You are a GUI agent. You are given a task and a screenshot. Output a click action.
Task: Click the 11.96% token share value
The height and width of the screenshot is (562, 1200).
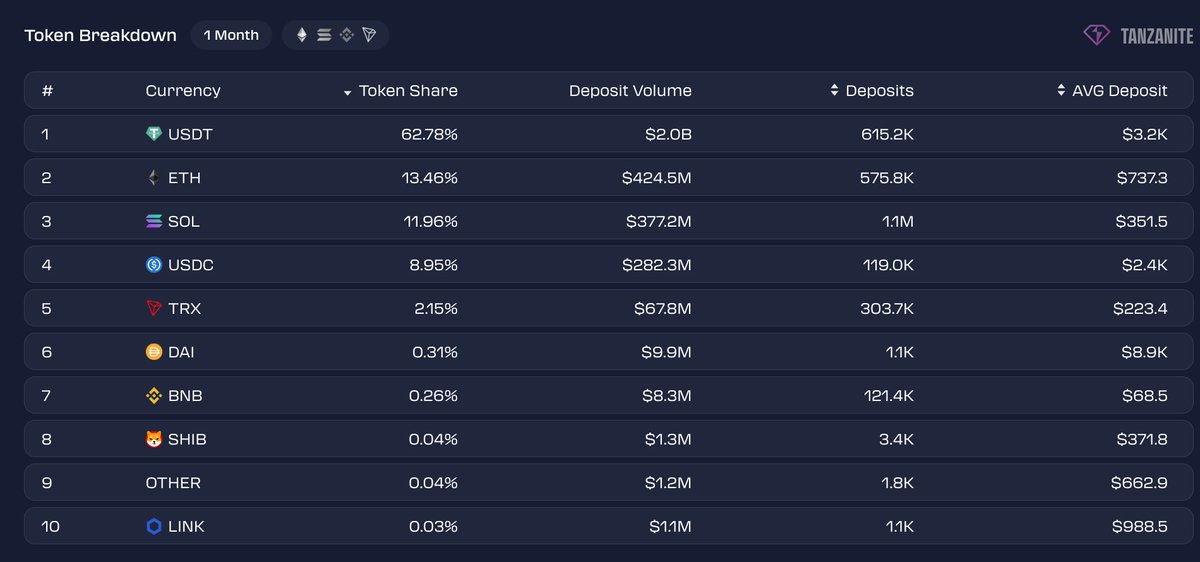(429, 222)
